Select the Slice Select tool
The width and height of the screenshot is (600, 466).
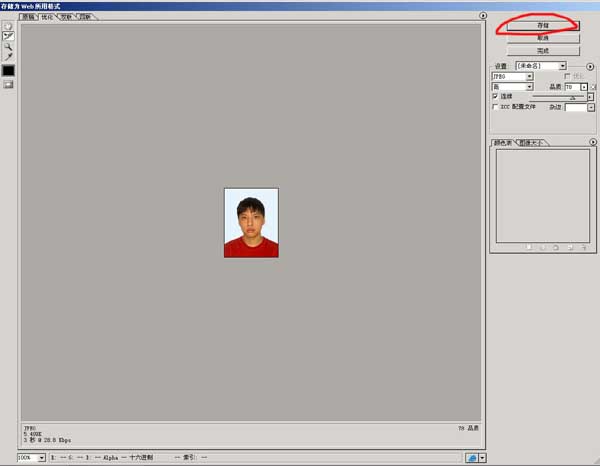pos(8,36)
